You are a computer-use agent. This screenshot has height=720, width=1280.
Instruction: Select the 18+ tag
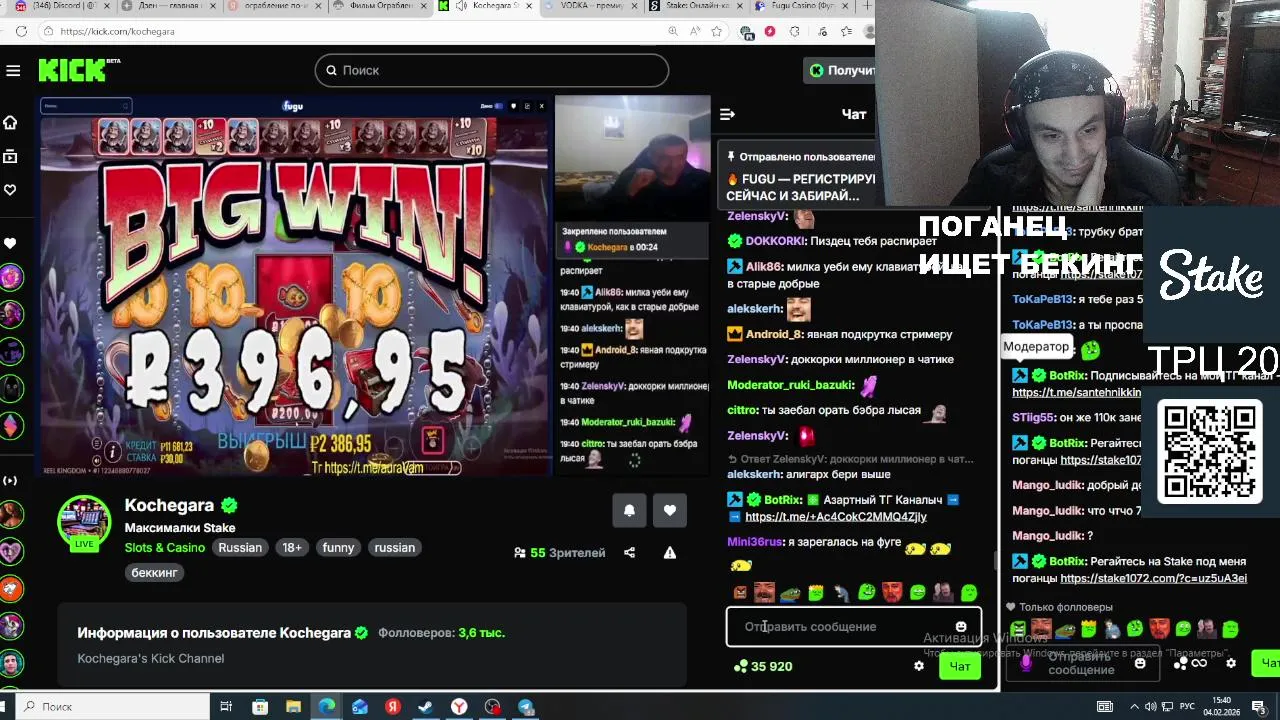pyautogui.click(x=292, y=548)
